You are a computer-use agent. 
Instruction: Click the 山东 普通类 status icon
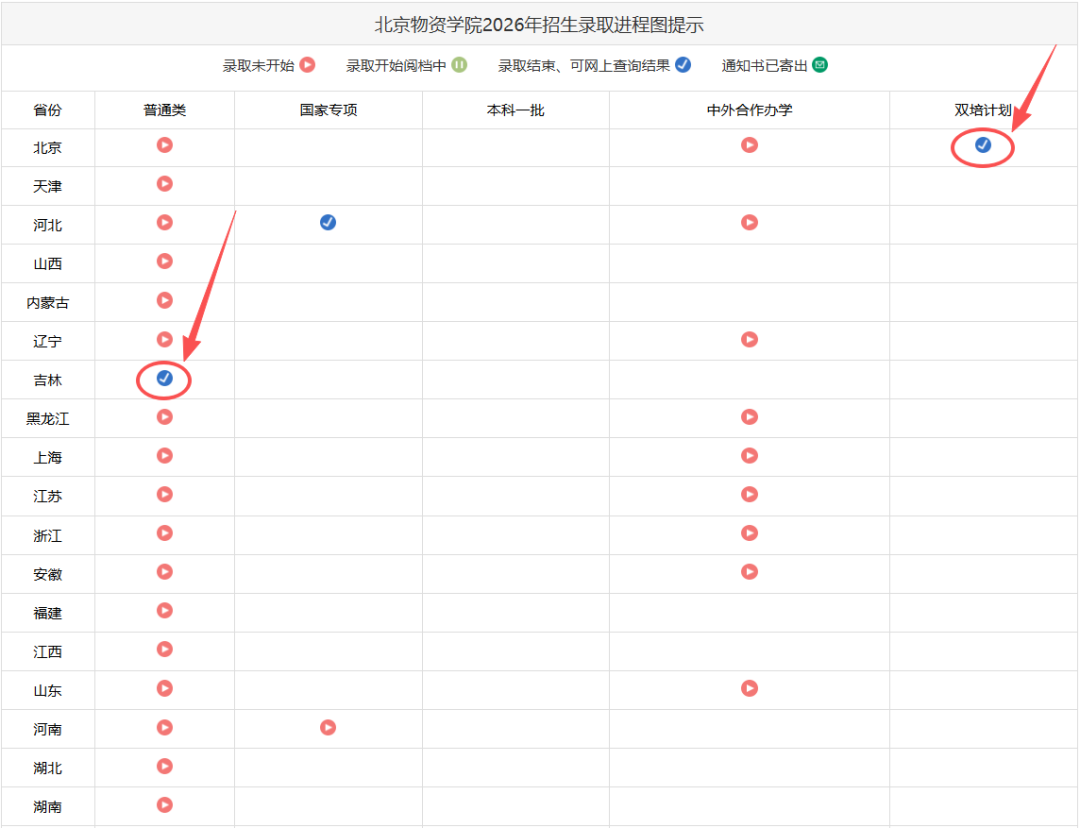(165, 688)
